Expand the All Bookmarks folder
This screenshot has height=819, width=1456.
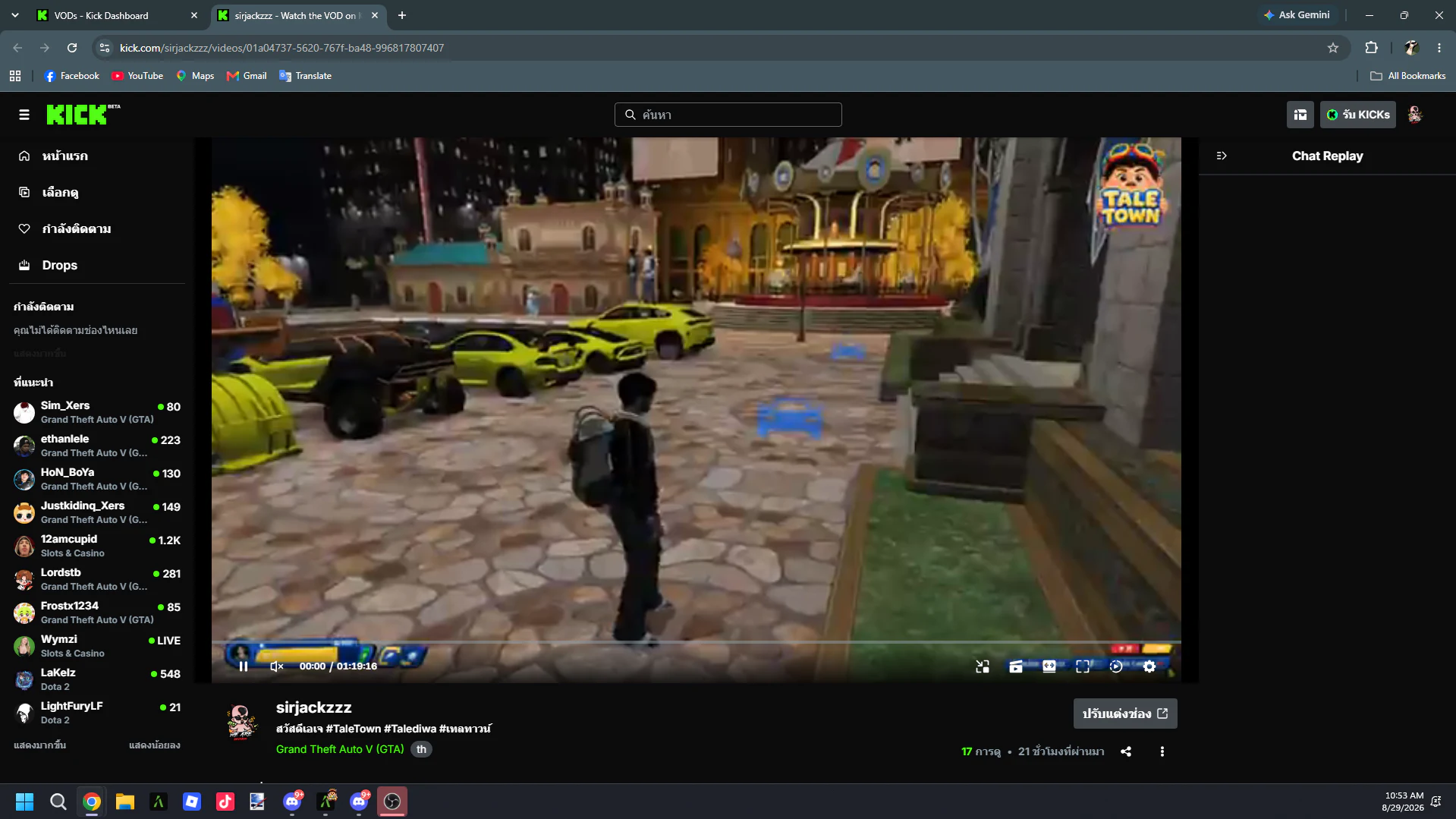1408,76
